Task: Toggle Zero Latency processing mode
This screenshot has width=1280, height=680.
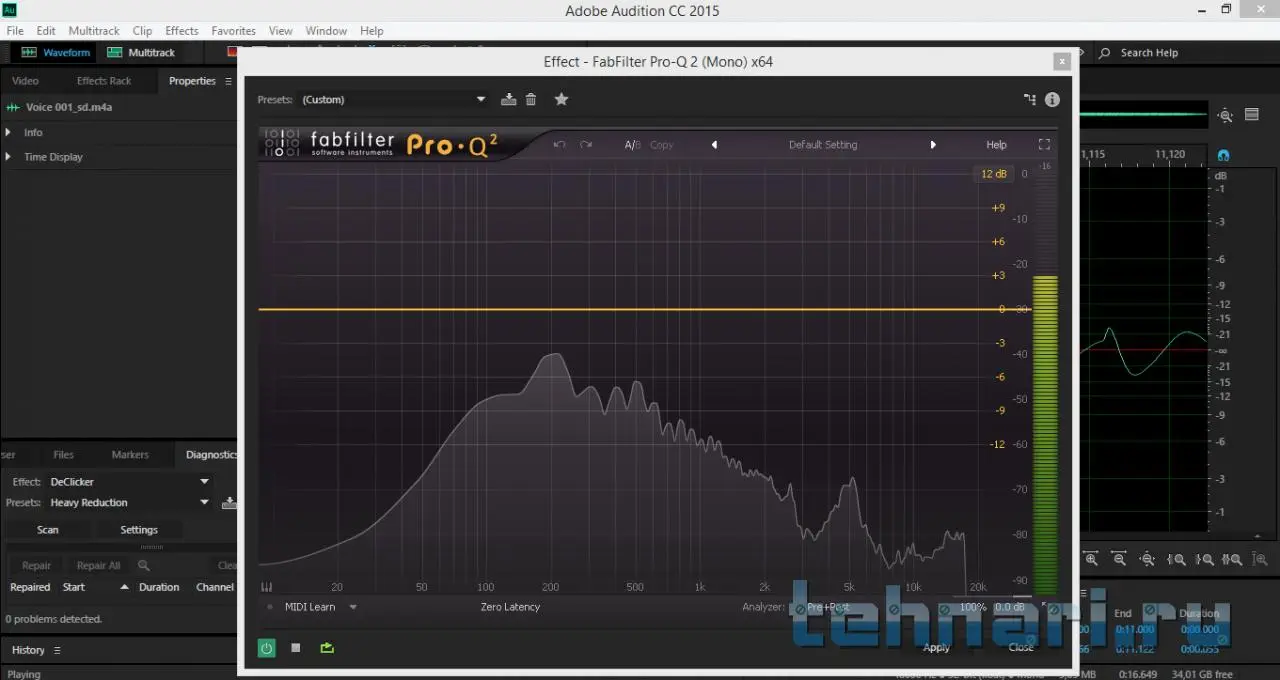Action: pos(510,607)
